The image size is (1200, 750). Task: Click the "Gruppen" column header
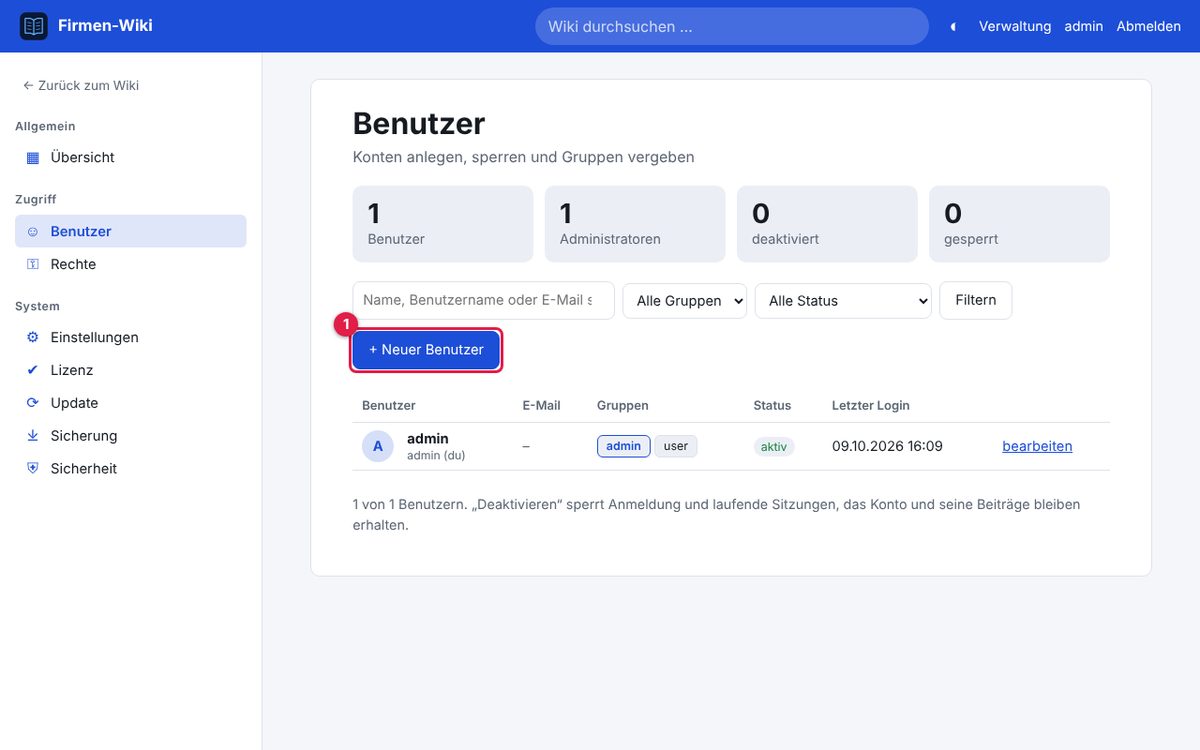[x=623, y=406]
